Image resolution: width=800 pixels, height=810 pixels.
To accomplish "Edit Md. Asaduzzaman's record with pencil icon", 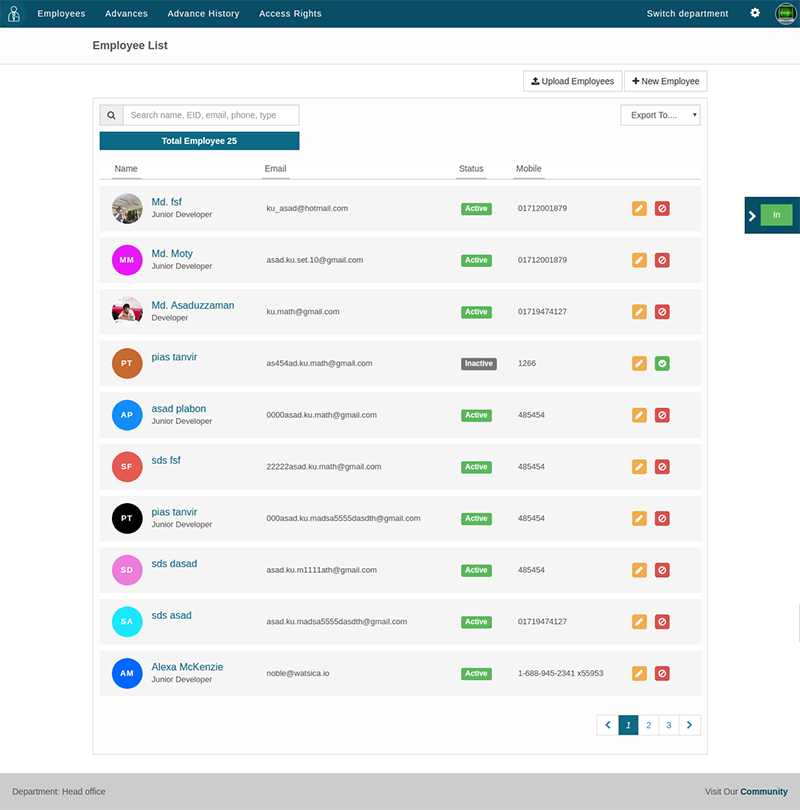I will click(x=639, y=311).
